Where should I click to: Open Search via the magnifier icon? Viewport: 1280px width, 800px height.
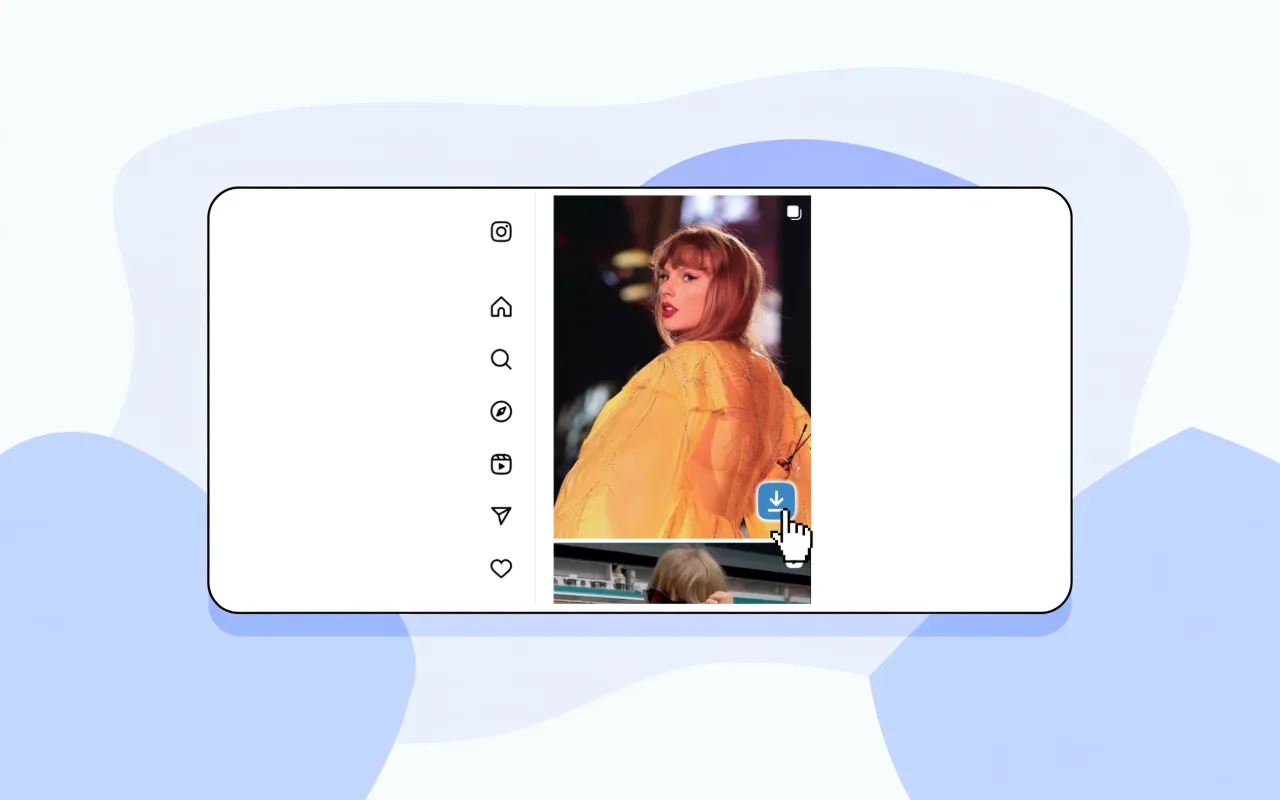pyautogui.click(x=501, y=359)
